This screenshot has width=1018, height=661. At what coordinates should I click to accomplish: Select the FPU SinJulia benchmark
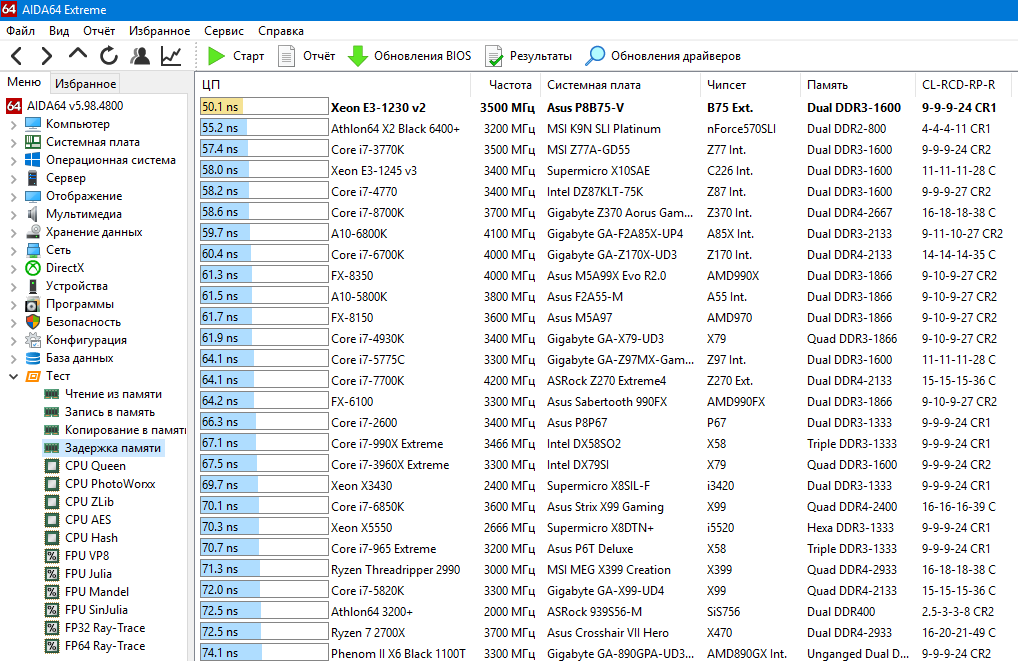(x=86, y=610)
